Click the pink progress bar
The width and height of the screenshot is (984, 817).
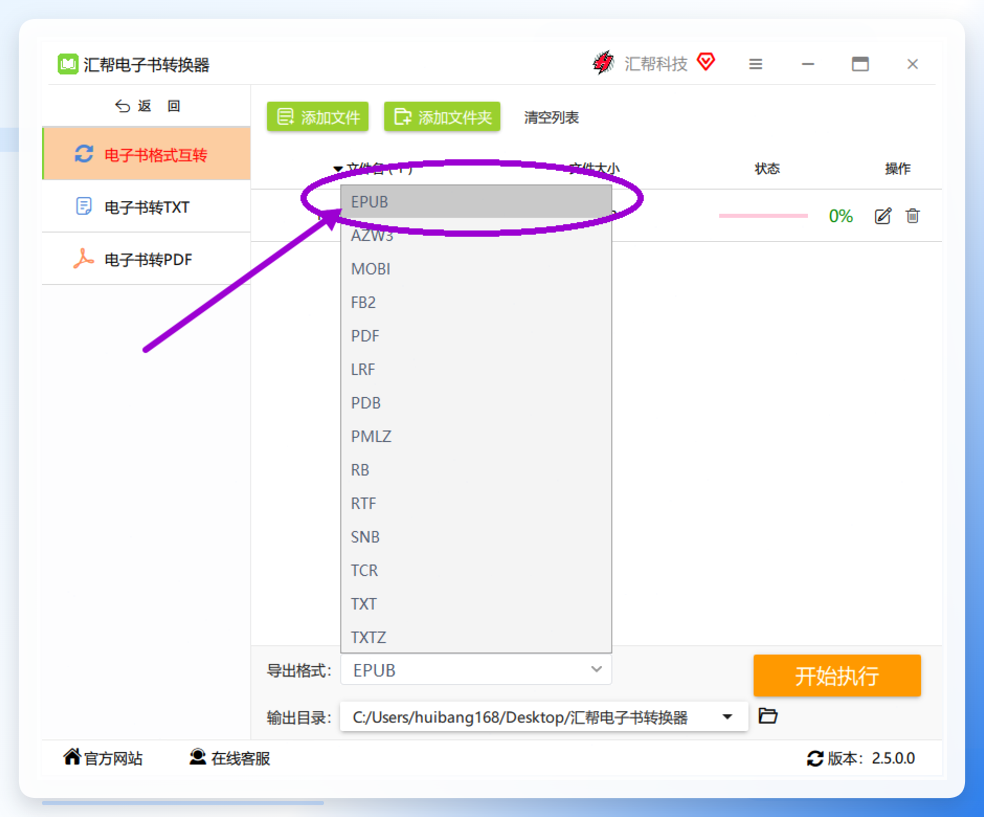[763, 216]
